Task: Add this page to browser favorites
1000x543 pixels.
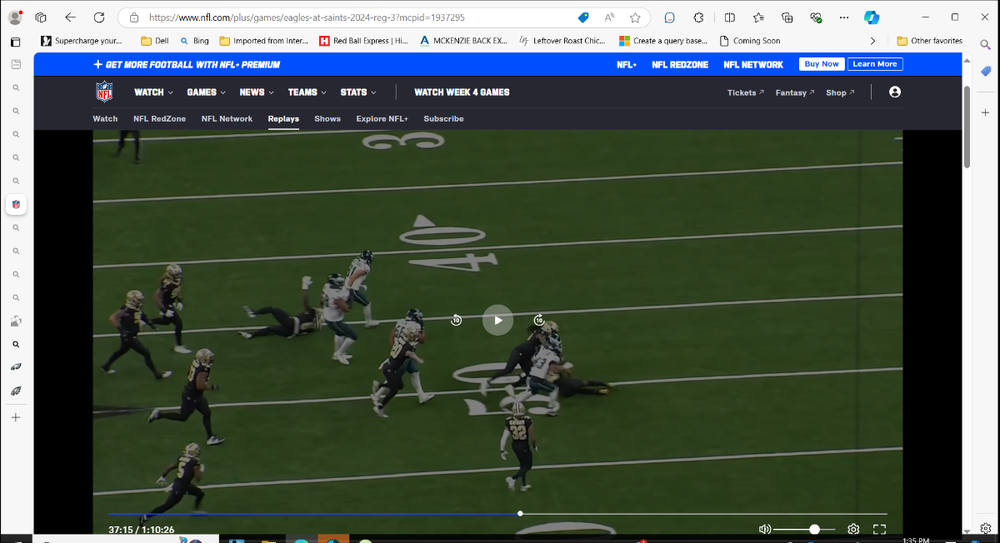Action: 635,17
